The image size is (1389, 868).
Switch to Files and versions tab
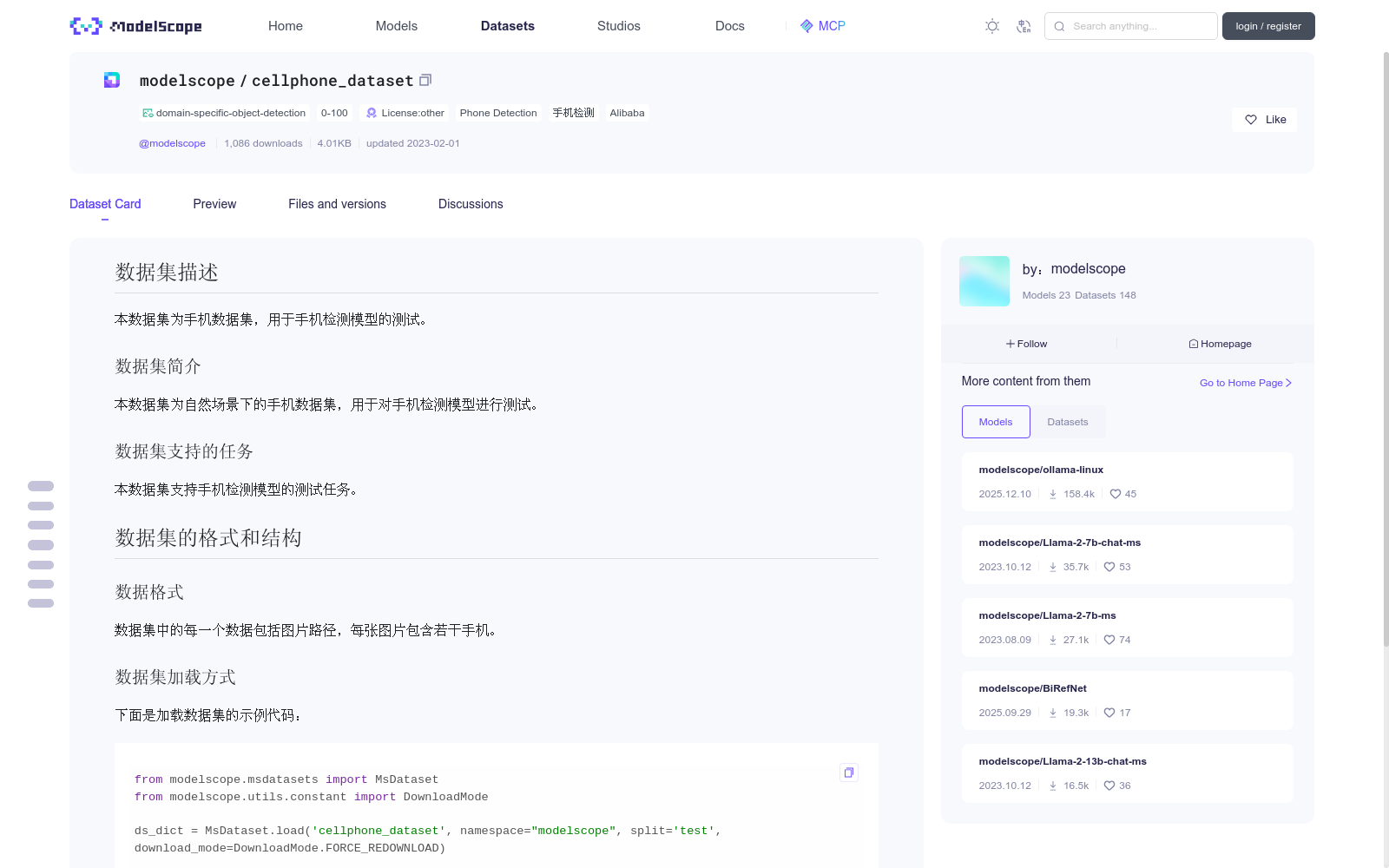tap(337, 204)
